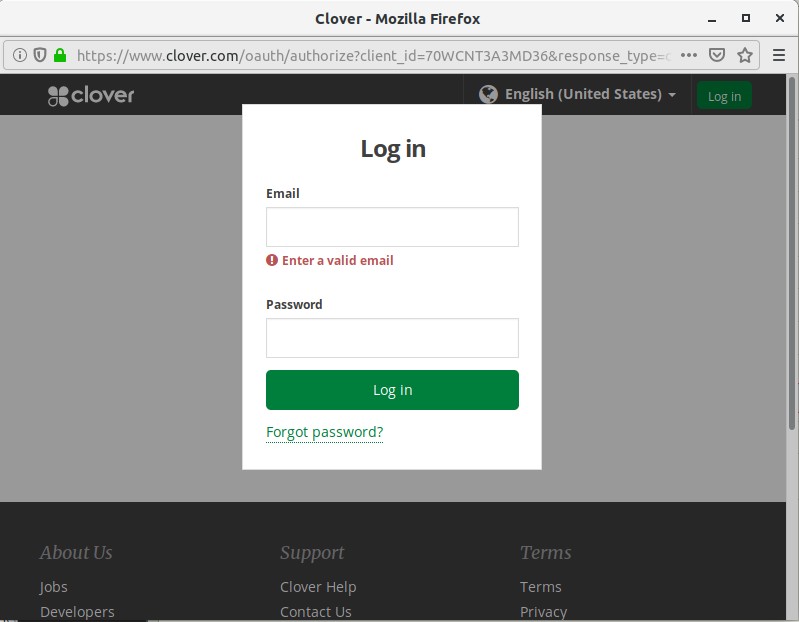Maximize the Firefox window

(745, 18)
